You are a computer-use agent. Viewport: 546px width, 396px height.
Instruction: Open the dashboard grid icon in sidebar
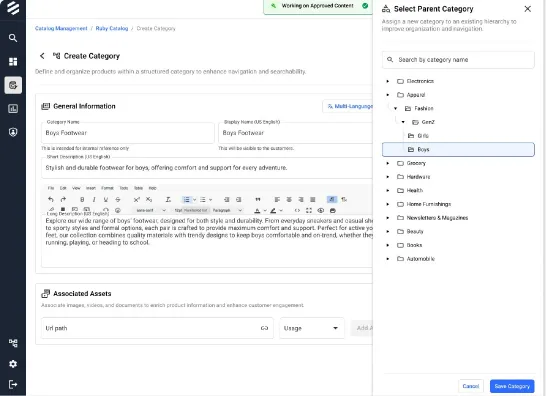[13, 62]
